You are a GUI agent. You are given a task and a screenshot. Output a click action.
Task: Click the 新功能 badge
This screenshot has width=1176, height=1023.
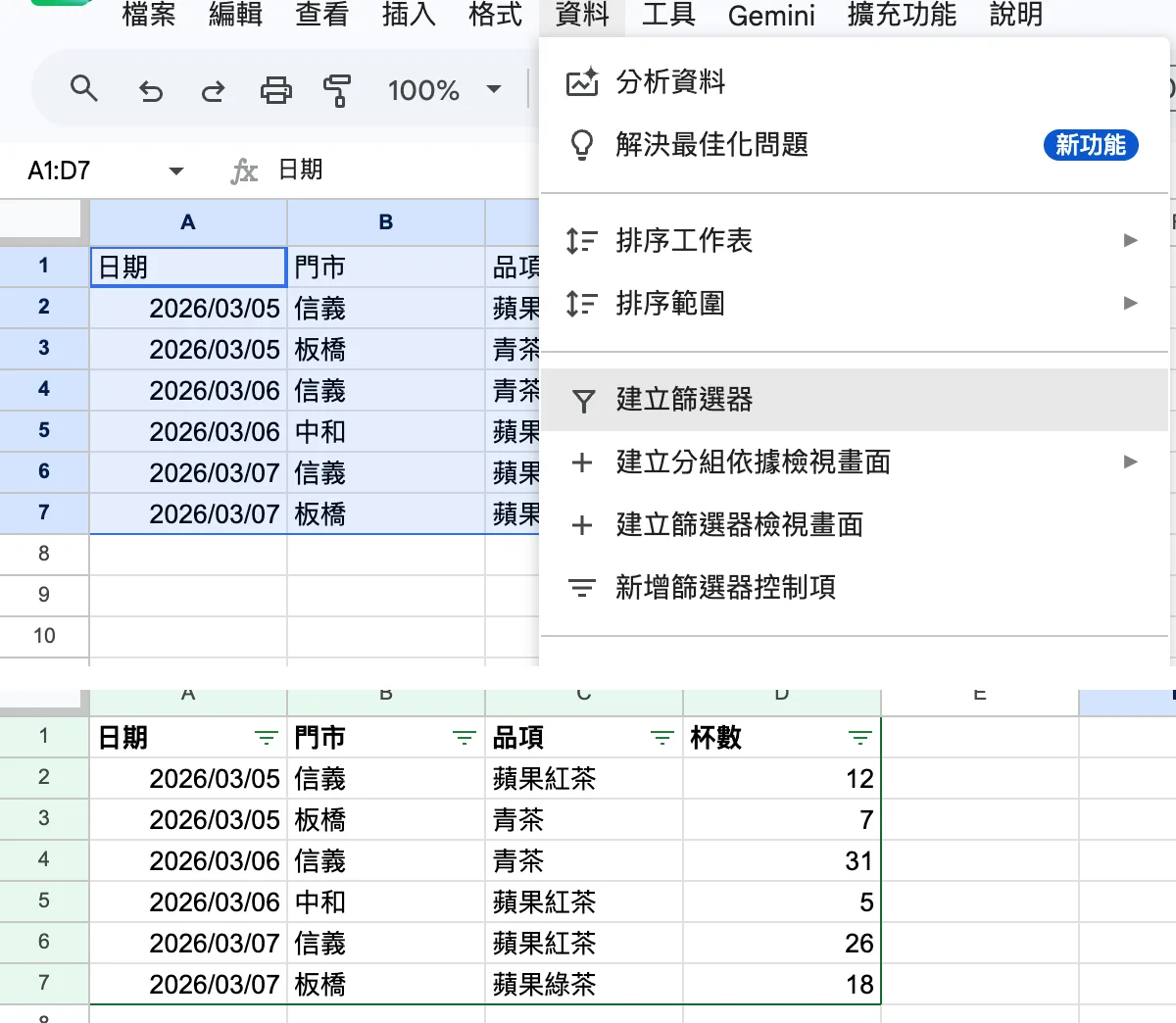pos(1091,145)
